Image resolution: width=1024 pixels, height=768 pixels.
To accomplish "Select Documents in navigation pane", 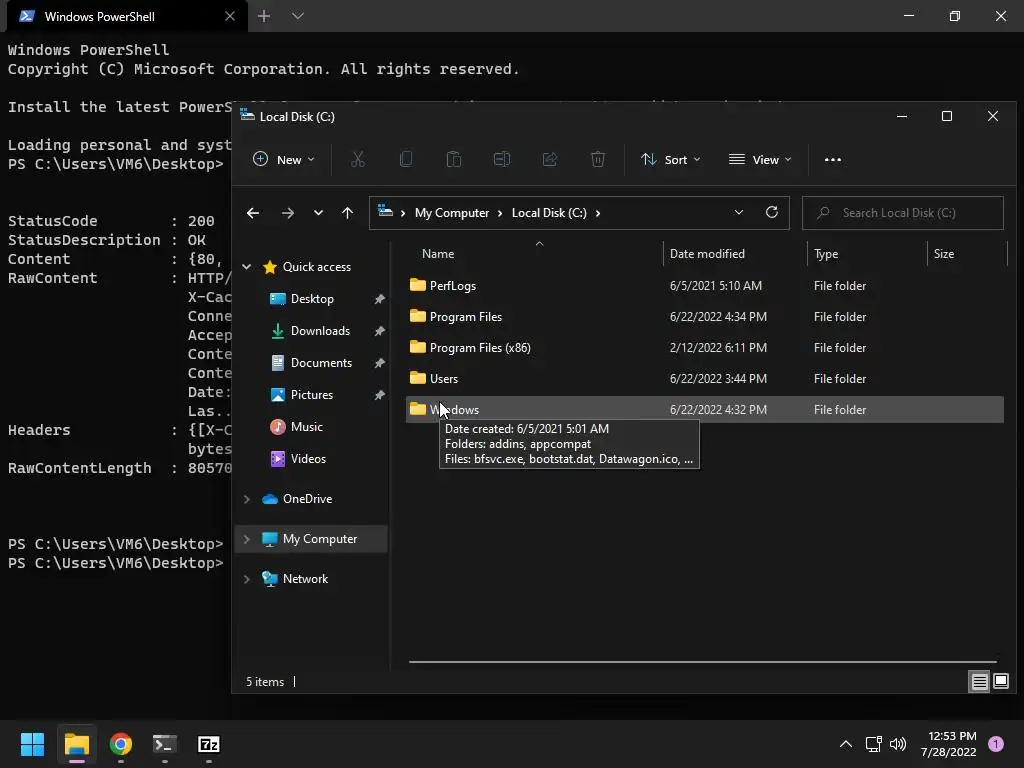I will point(321,363).
